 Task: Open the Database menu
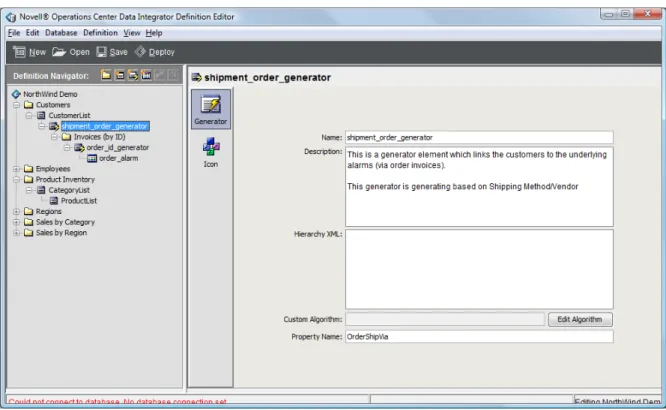point(61,33)
